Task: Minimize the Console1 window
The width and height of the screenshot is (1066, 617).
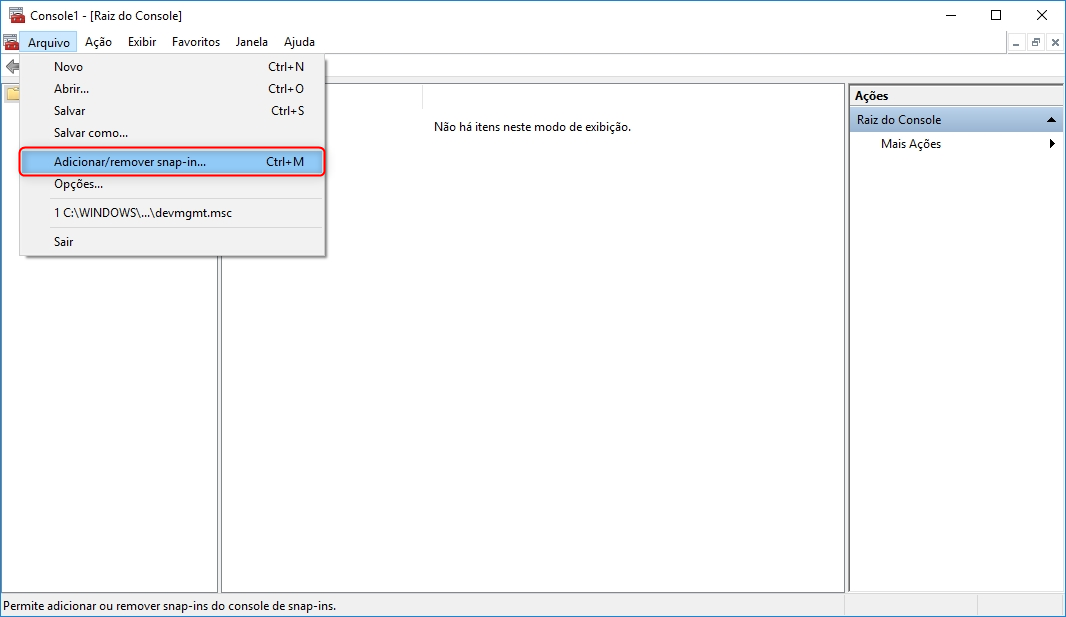Action: [x=950, y=15]
